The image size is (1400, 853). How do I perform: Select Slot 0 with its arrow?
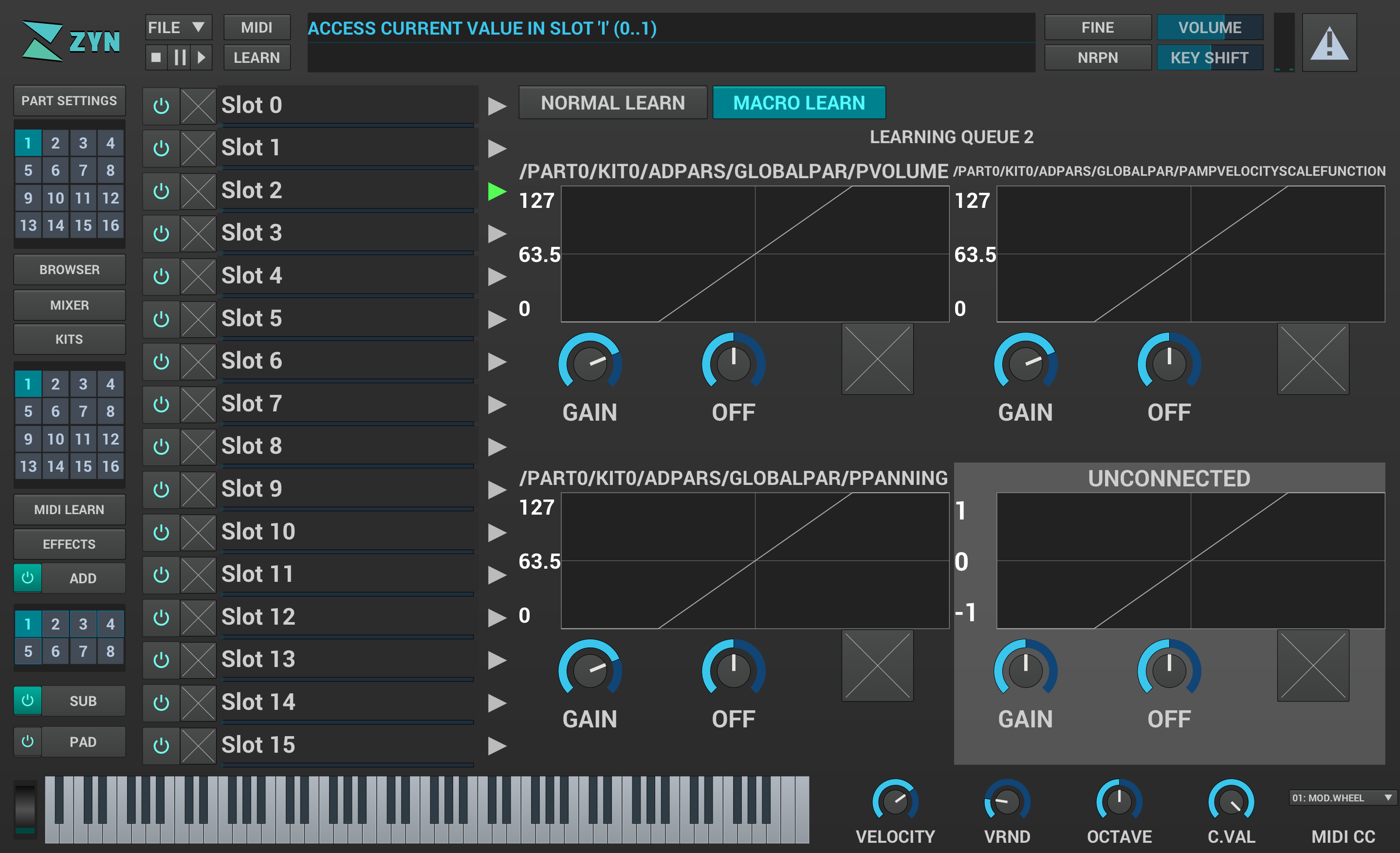[x=497, y=106]
